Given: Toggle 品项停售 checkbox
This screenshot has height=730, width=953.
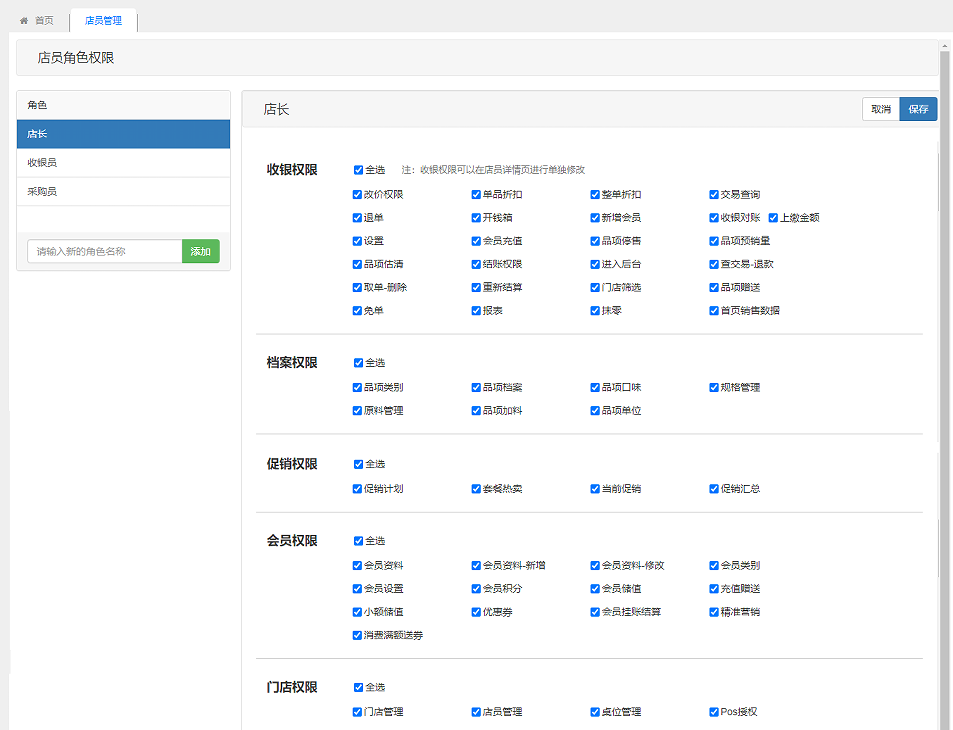Looking at the screenshot, I should tap(595, 241).
